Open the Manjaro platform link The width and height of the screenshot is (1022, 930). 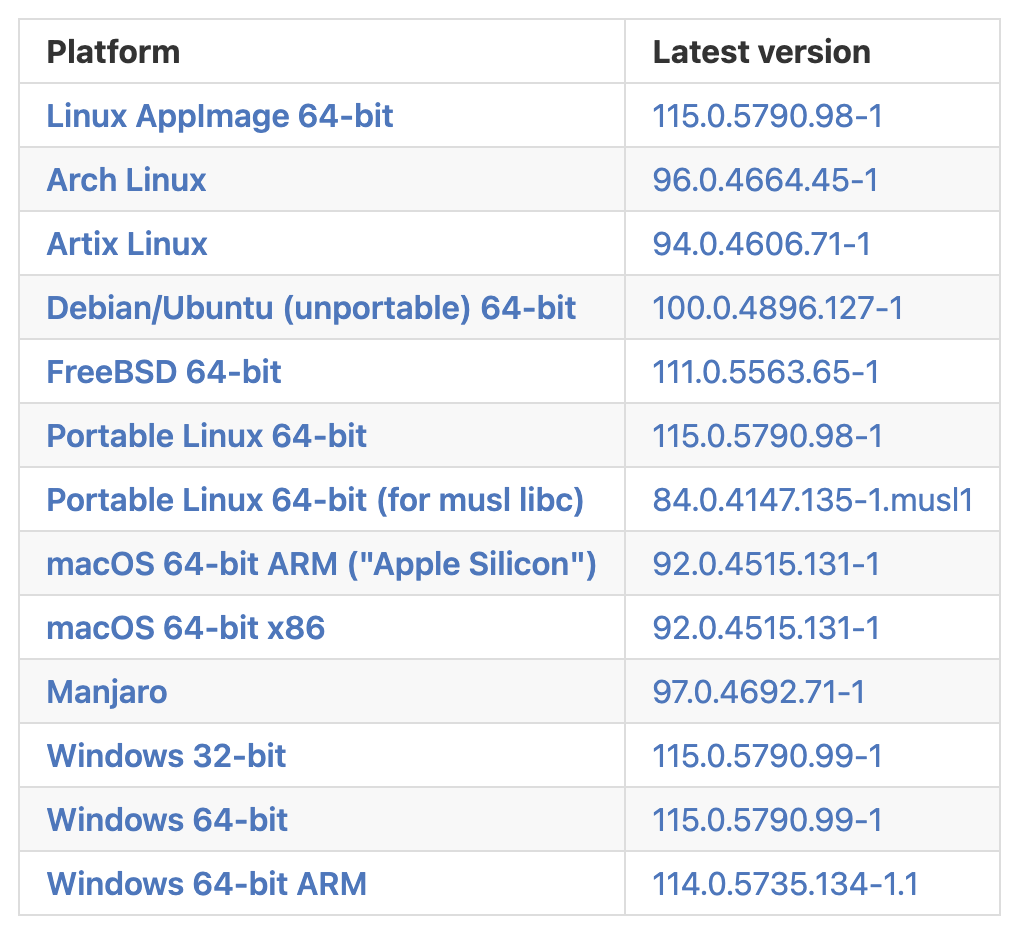click(107, 693)
